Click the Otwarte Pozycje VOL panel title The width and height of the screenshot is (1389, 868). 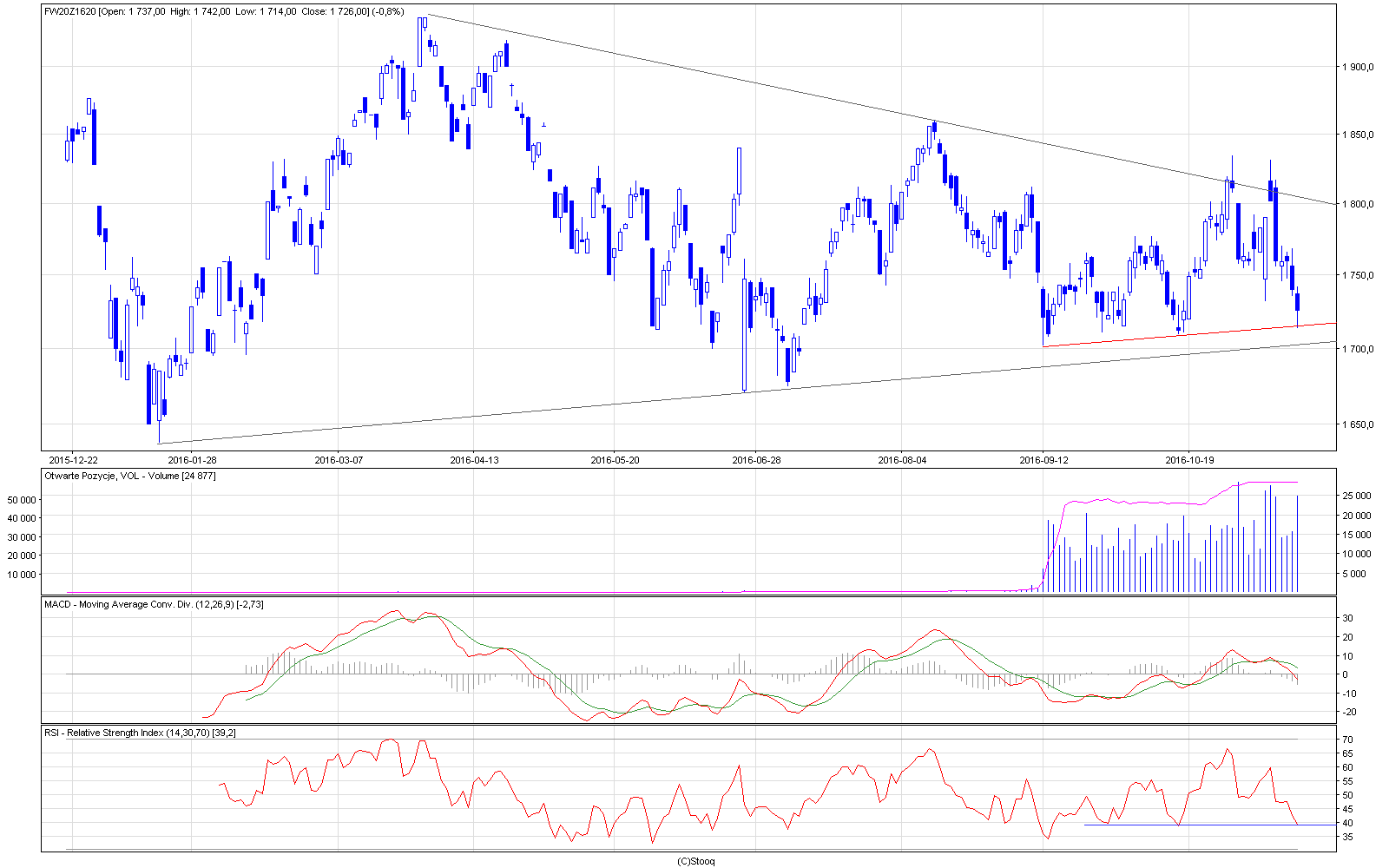pyautogui.click(x=130, y=476)
